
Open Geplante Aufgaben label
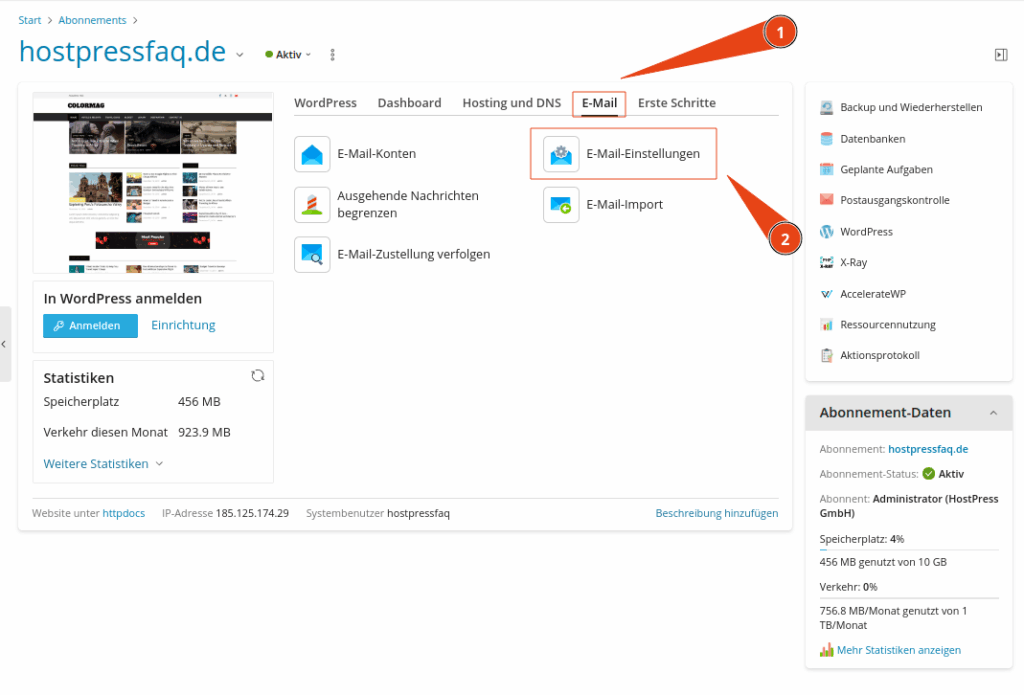click(x=886, y=169)
